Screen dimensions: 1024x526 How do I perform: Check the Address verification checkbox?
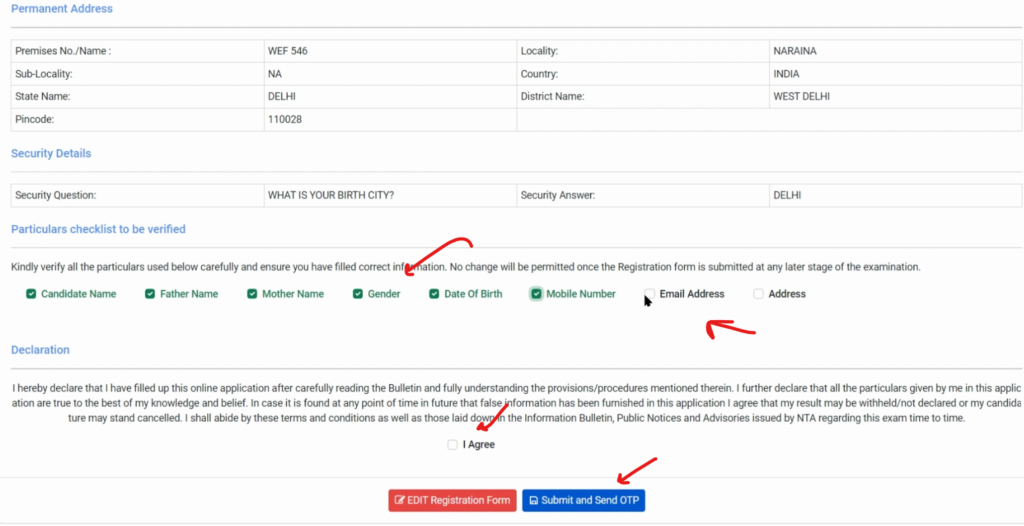(758, 294)
